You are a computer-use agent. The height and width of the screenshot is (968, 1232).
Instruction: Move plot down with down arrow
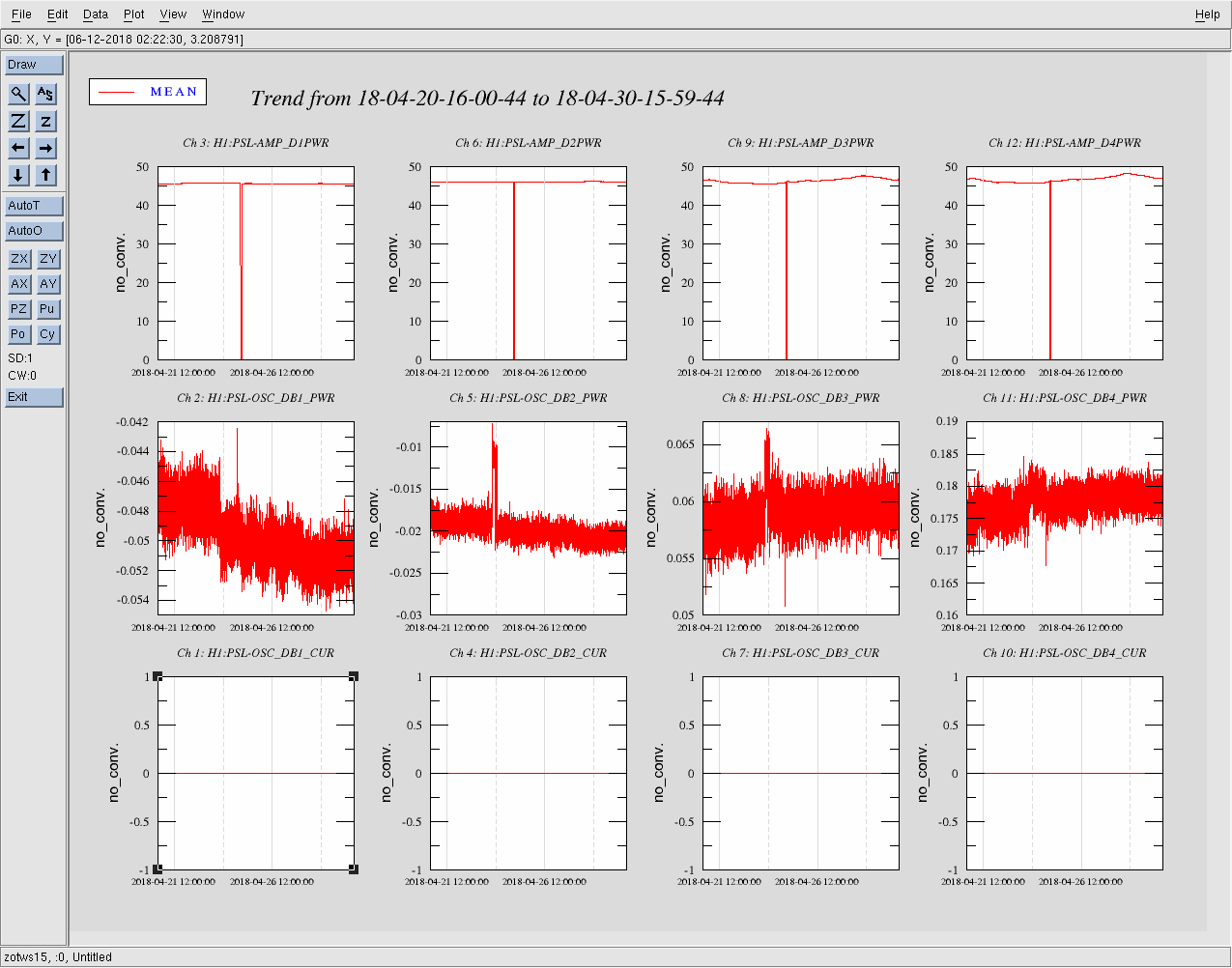[18, 175]
